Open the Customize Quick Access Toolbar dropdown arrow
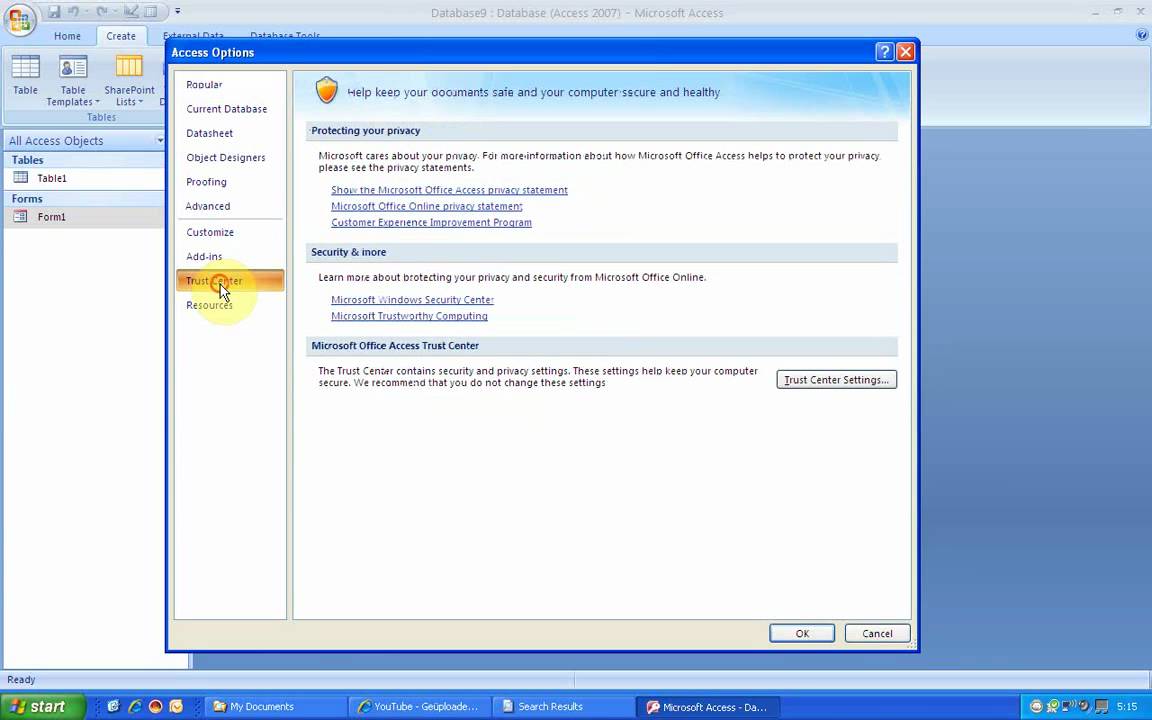 pyautogui.click(x=178, y=12)
